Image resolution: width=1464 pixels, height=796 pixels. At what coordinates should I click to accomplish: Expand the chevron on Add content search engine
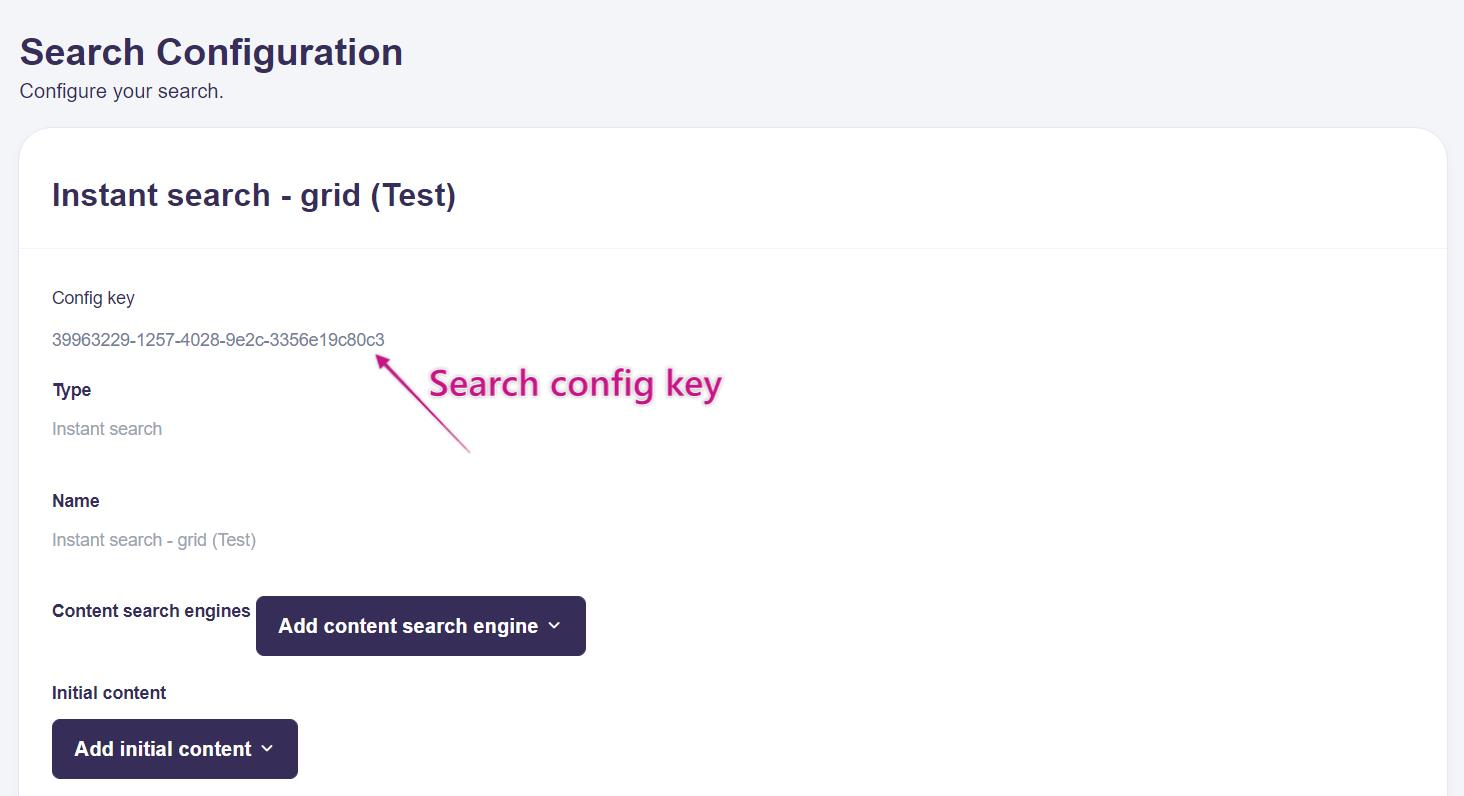(555, 626)
